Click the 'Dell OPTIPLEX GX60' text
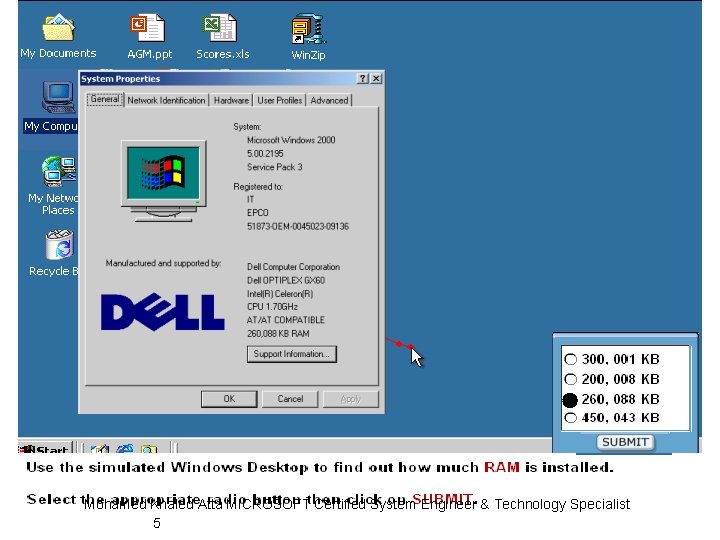 click(286, 280)
